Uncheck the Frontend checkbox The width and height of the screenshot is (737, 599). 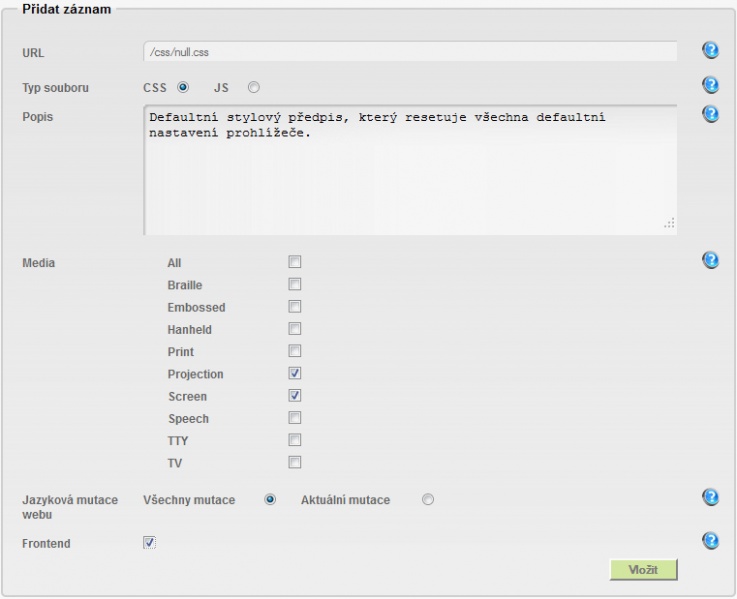(x=149, y=543)
